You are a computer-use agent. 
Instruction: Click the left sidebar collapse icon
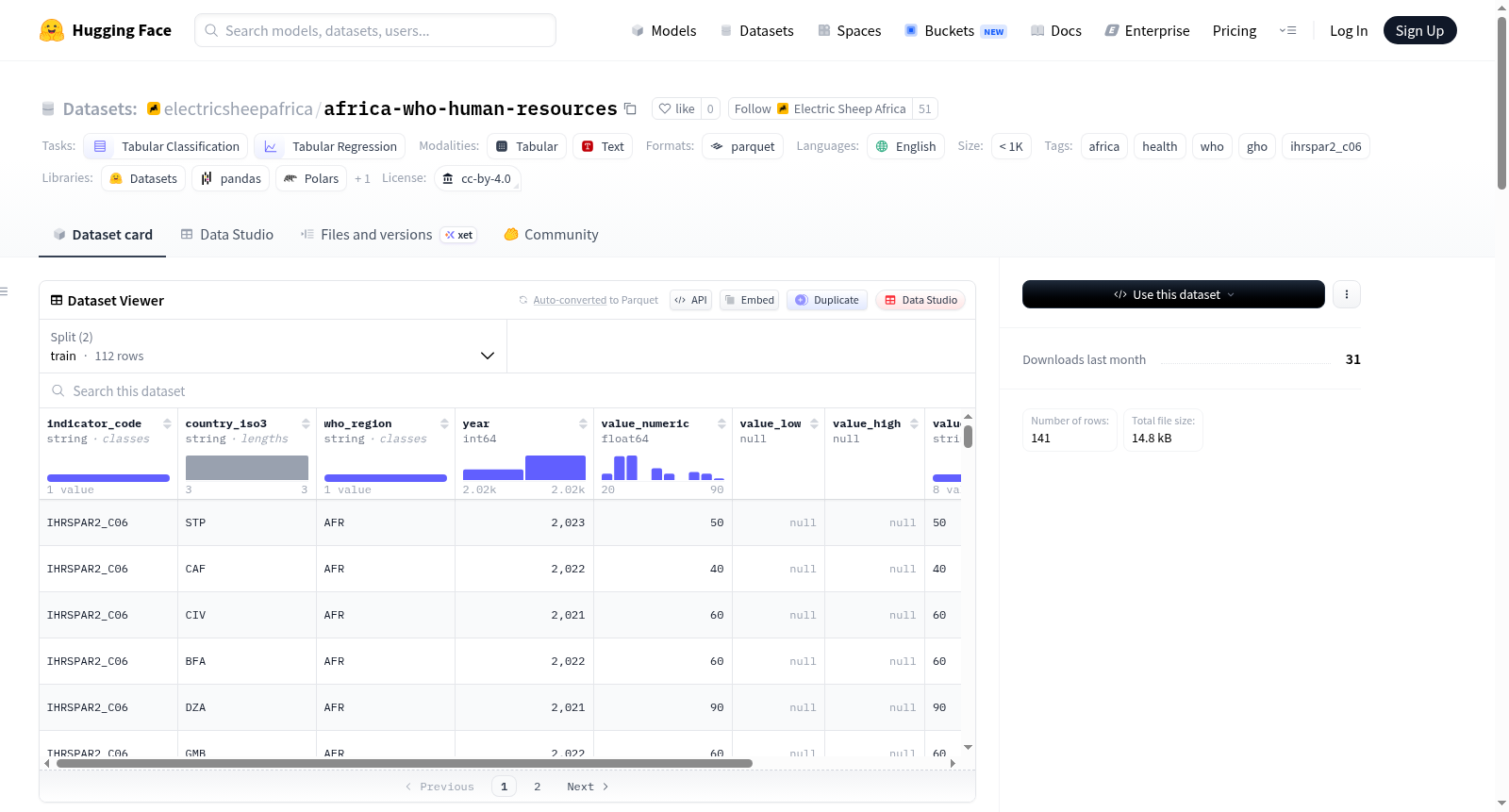[4, 291]
